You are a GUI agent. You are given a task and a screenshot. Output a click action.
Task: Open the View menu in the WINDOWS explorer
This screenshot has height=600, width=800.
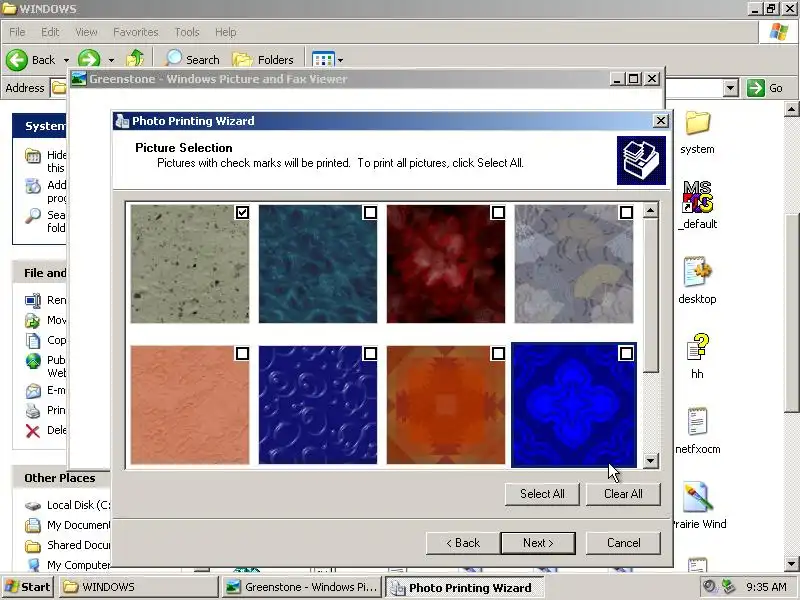86,32
